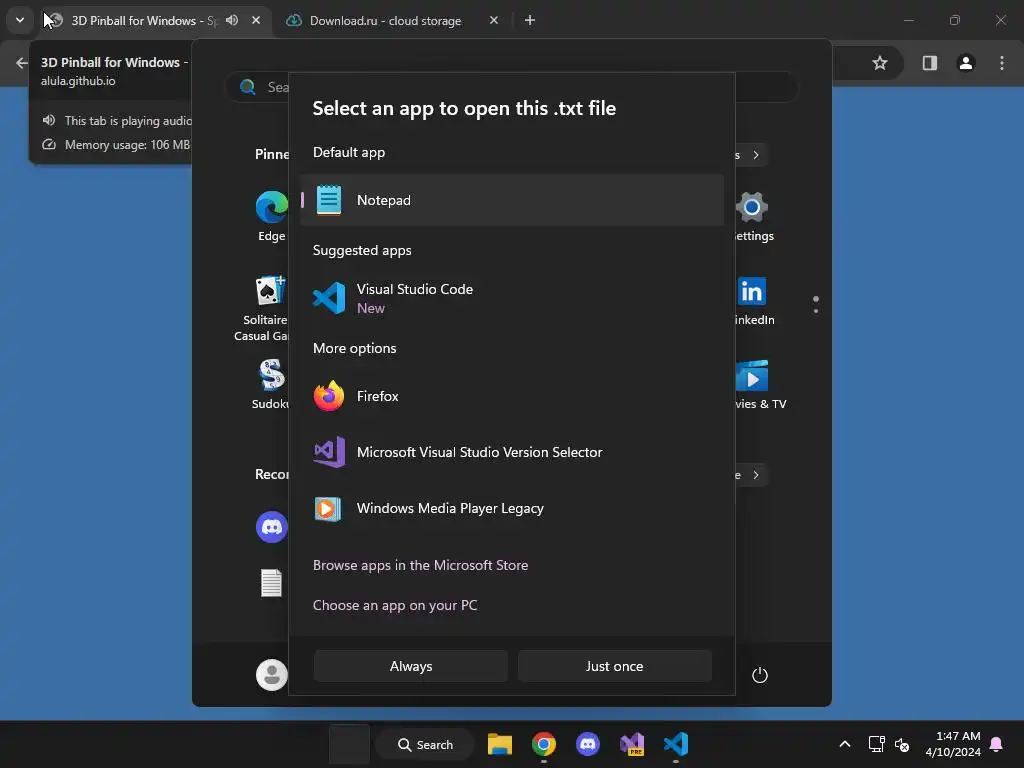
Task: Open a new Chrome tab
Action: point(530,20)
